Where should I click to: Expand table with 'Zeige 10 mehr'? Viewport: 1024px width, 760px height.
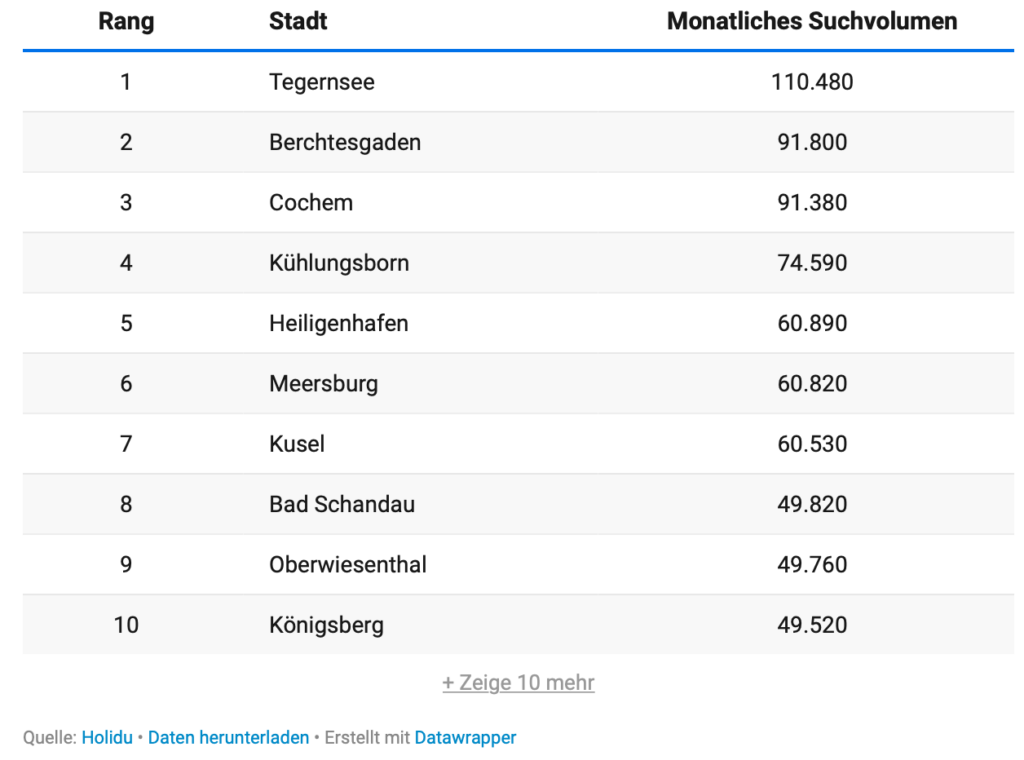pos(518,683)
